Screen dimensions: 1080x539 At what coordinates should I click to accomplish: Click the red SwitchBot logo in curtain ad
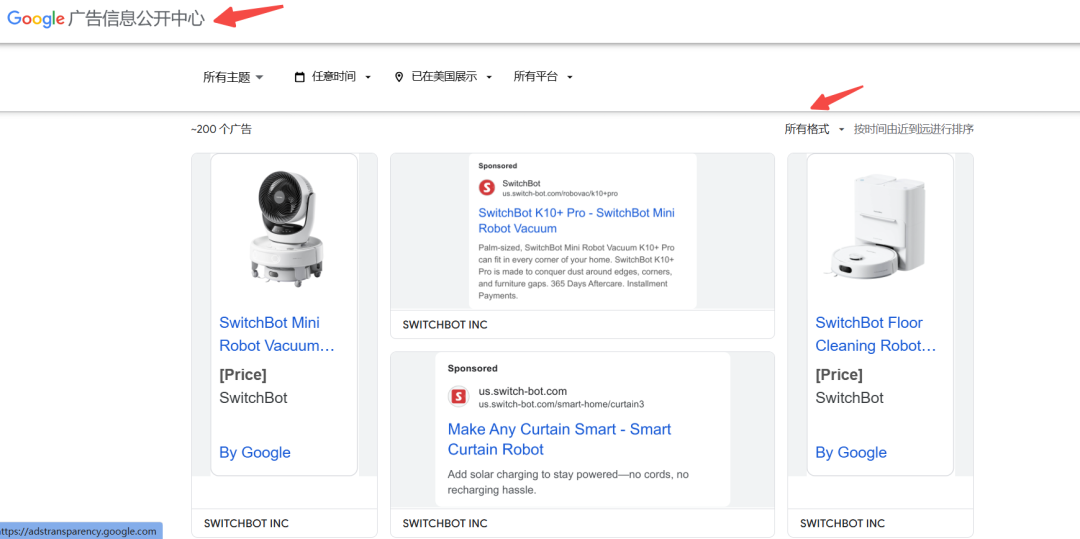point(459,396)
